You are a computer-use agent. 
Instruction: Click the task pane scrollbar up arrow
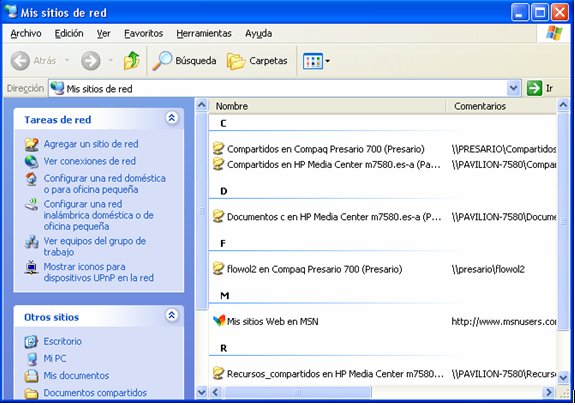pyautogui.click(x=201, y=105)
